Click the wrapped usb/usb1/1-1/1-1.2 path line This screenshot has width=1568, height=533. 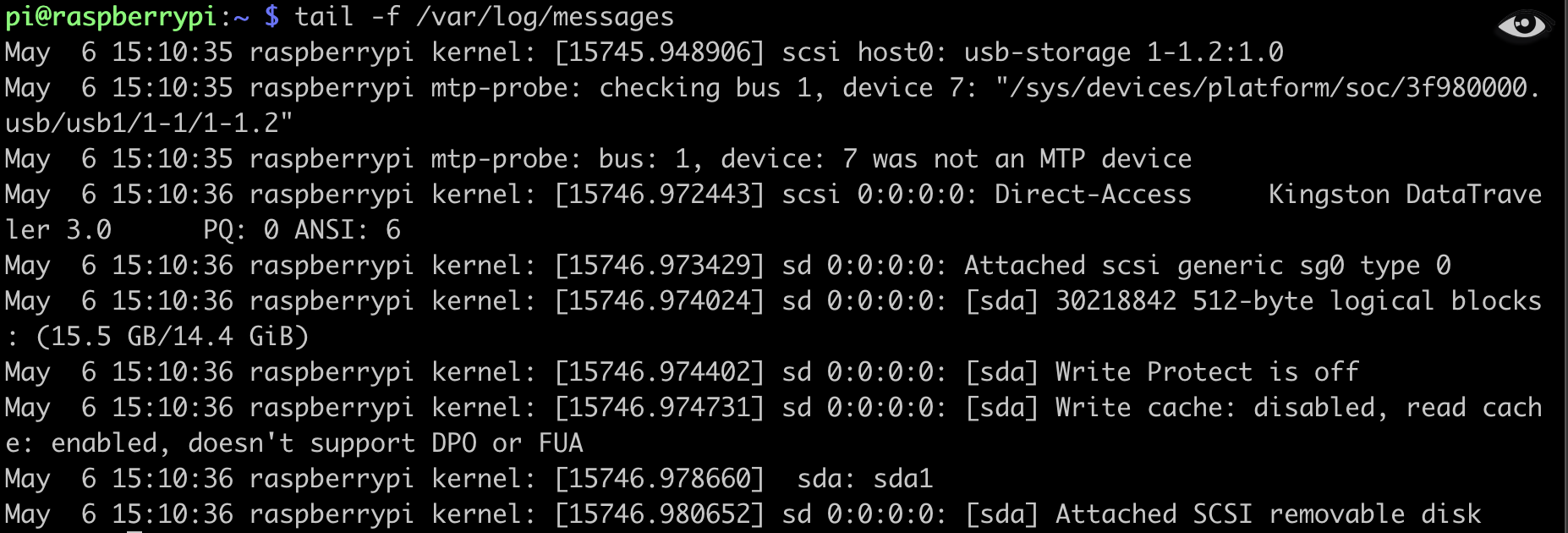pos(149,124)
